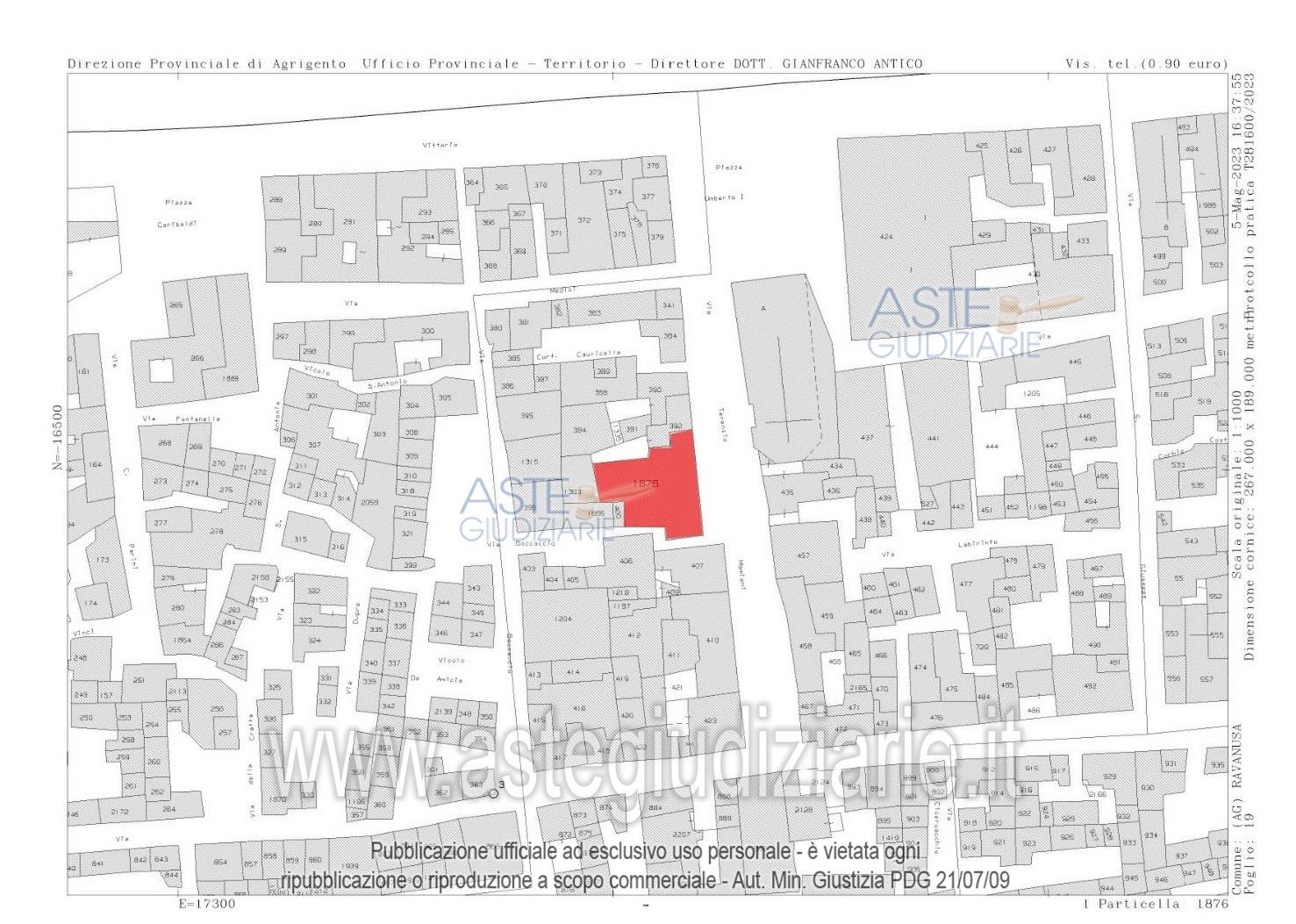
Task: Click the '1 Particella: 1876' footer text
Action: pyautogui.click(x=1156, y=903)
